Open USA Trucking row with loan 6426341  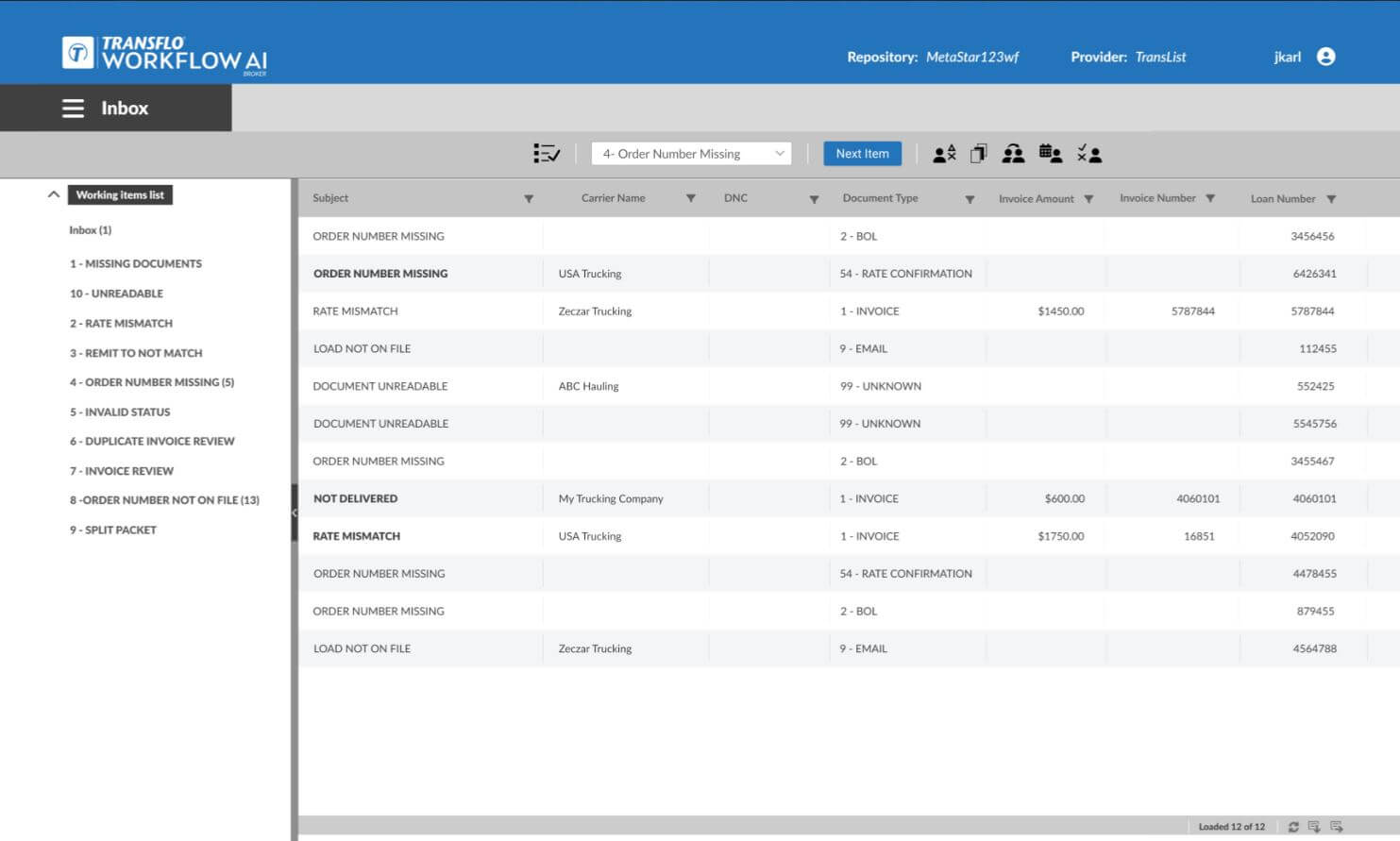[x=849, y=274]
